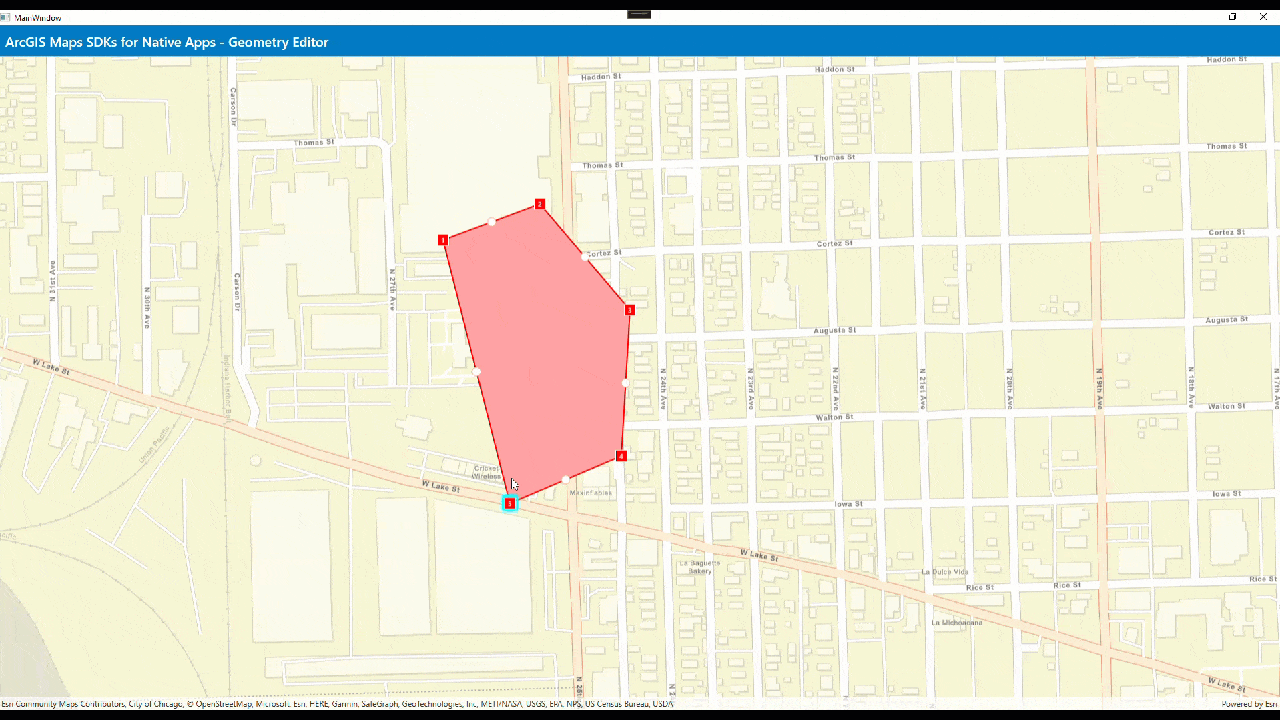
Task: Select the red polygon fill area
Action: tap(550, 350)
